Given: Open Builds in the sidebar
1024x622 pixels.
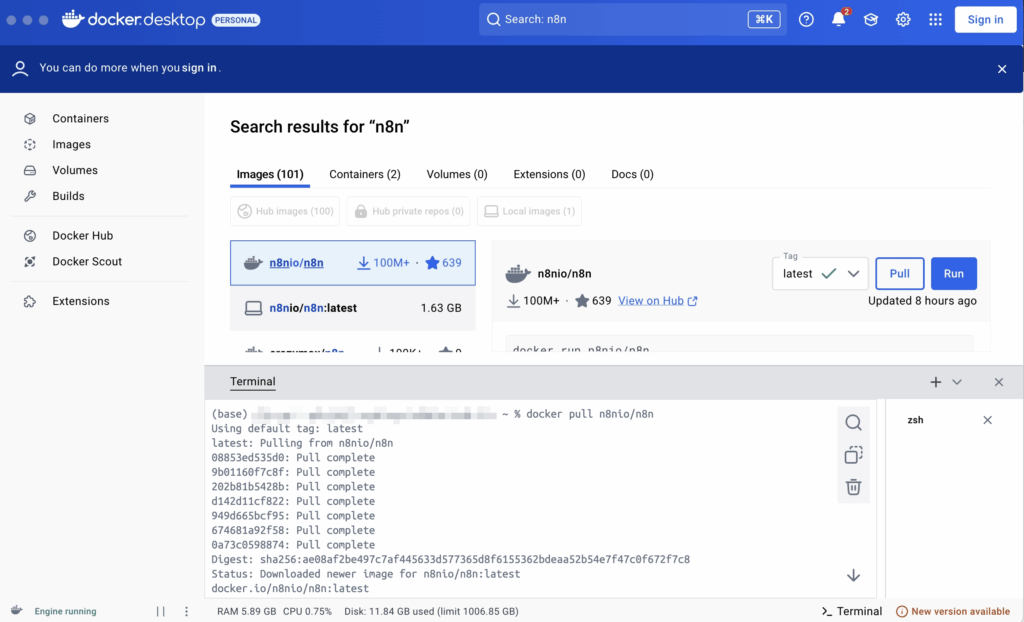Looking at the screenshot, I should (x=68, y=196).
